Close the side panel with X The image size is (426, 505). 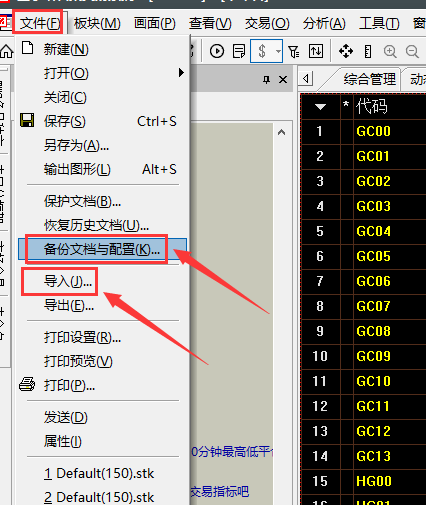click(283, 80)
